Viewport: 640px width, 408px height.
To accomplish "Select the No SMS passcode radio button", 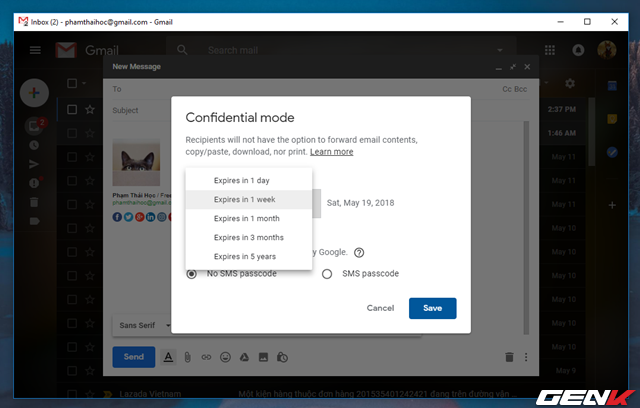I will pyautogui.click(x=191, y=274).
